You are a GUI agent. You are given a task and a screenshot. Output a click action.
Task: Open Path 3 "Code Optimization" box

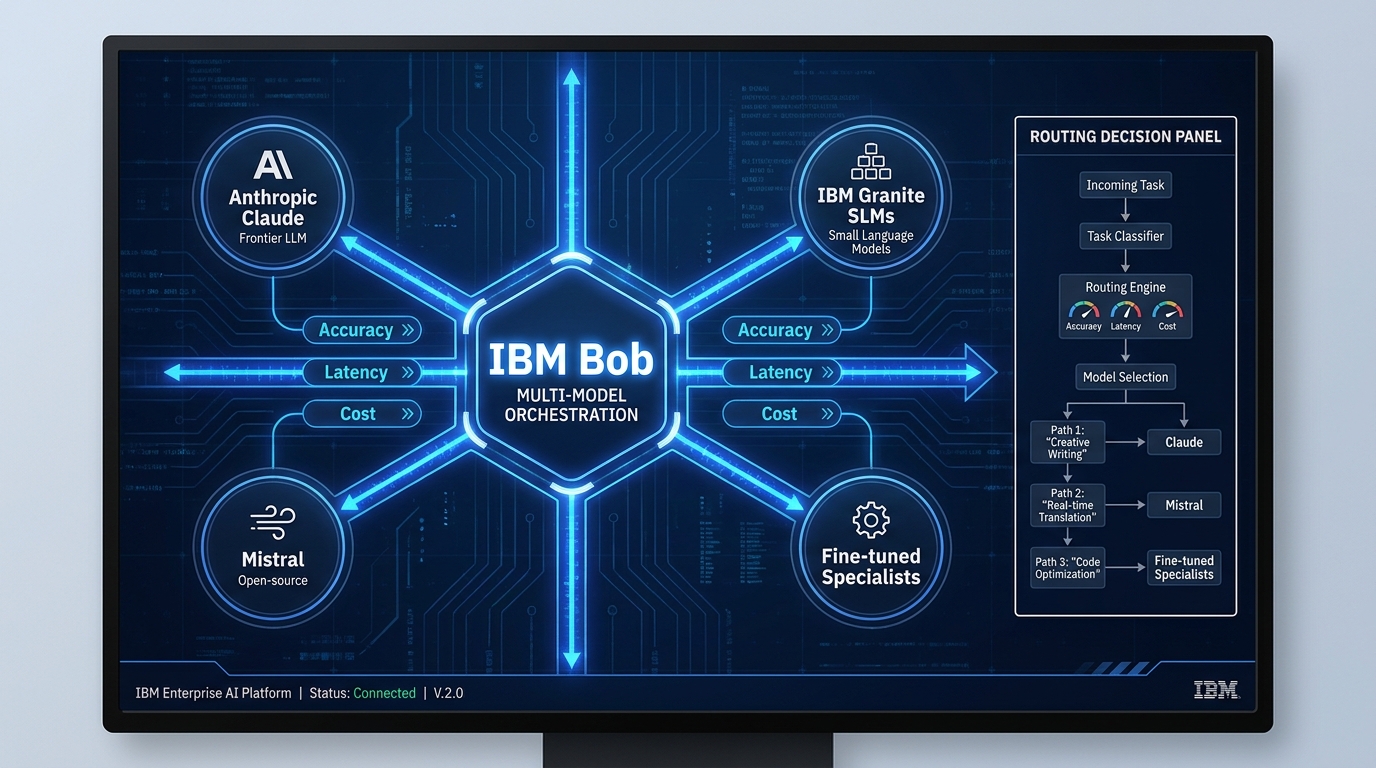(1068, 568)
